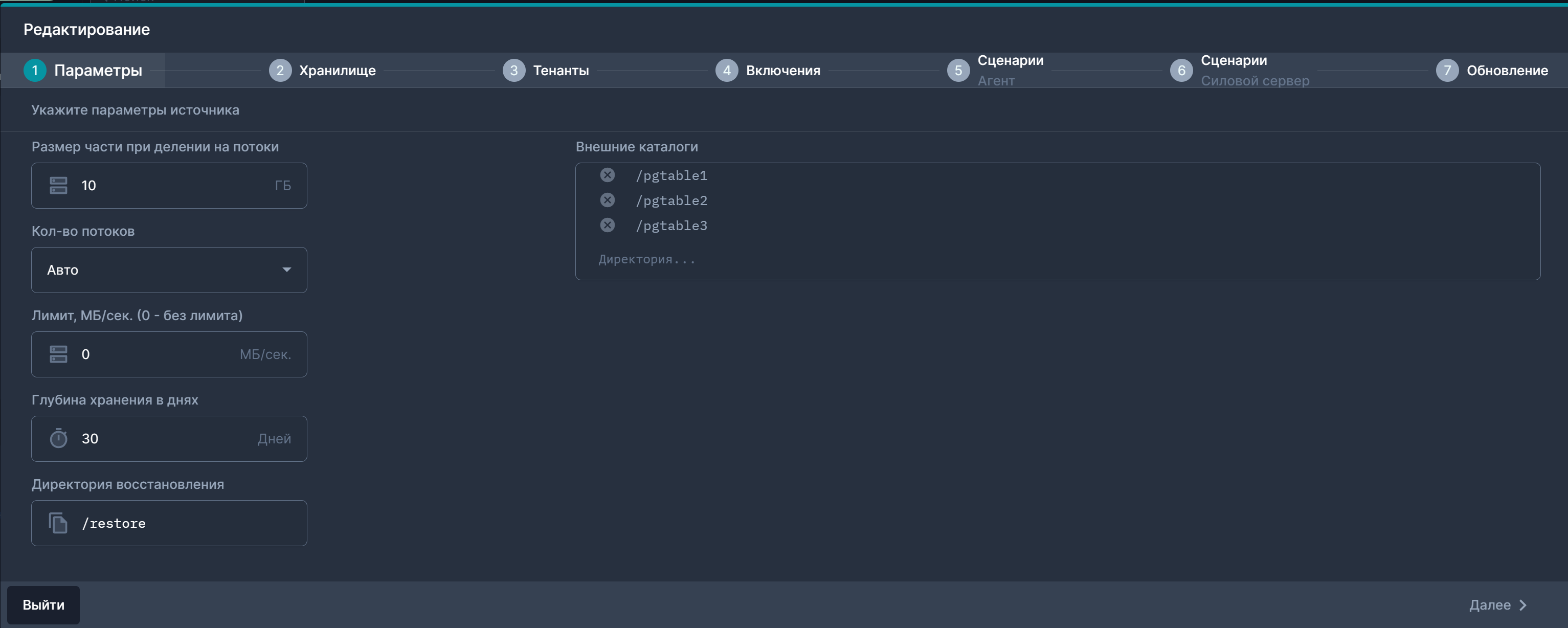
Task: Delete the /pgtable3 catalog entry
Action: point(607,225)
